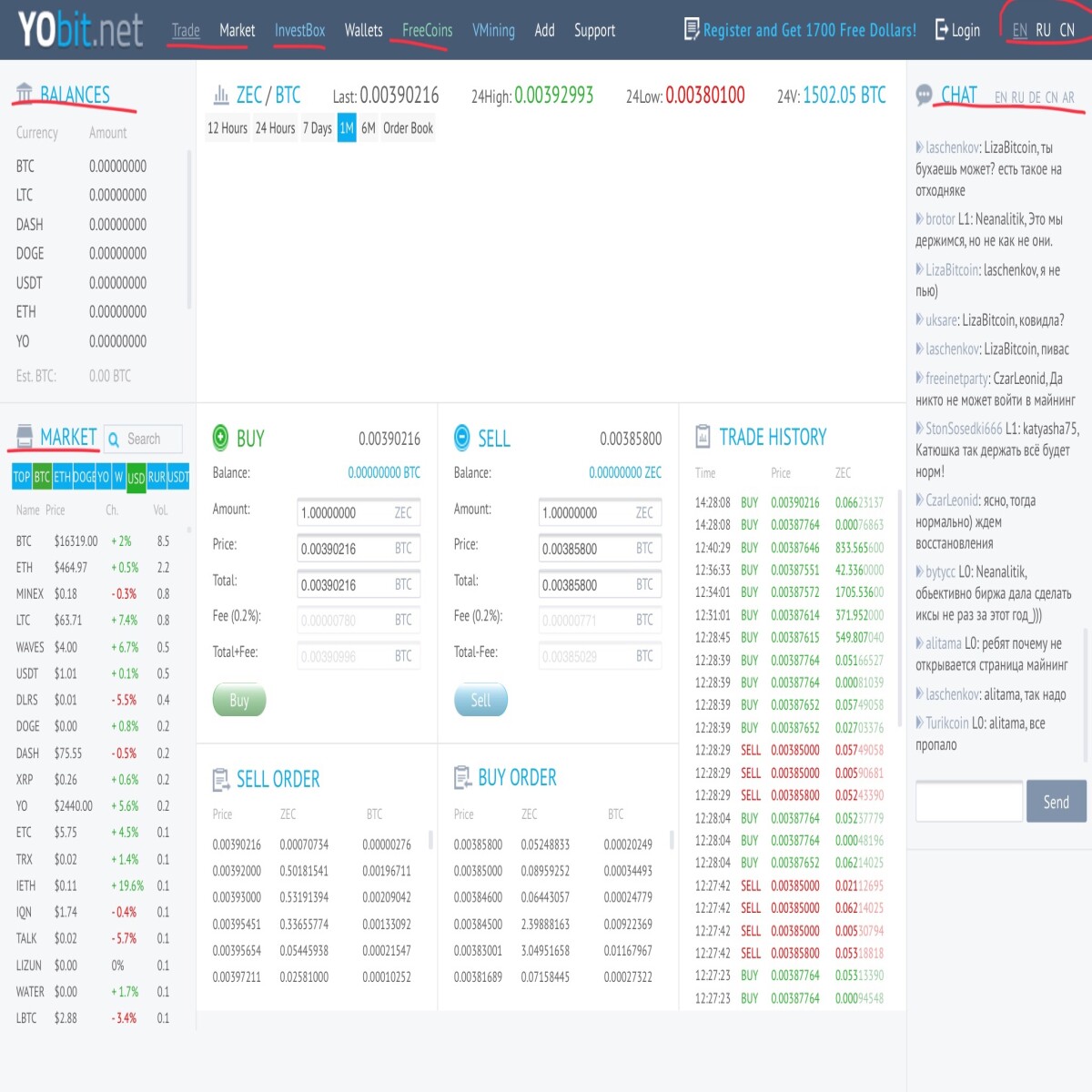Click the 0.00000000 BTC balance link in Buy panel

(384, 473)
